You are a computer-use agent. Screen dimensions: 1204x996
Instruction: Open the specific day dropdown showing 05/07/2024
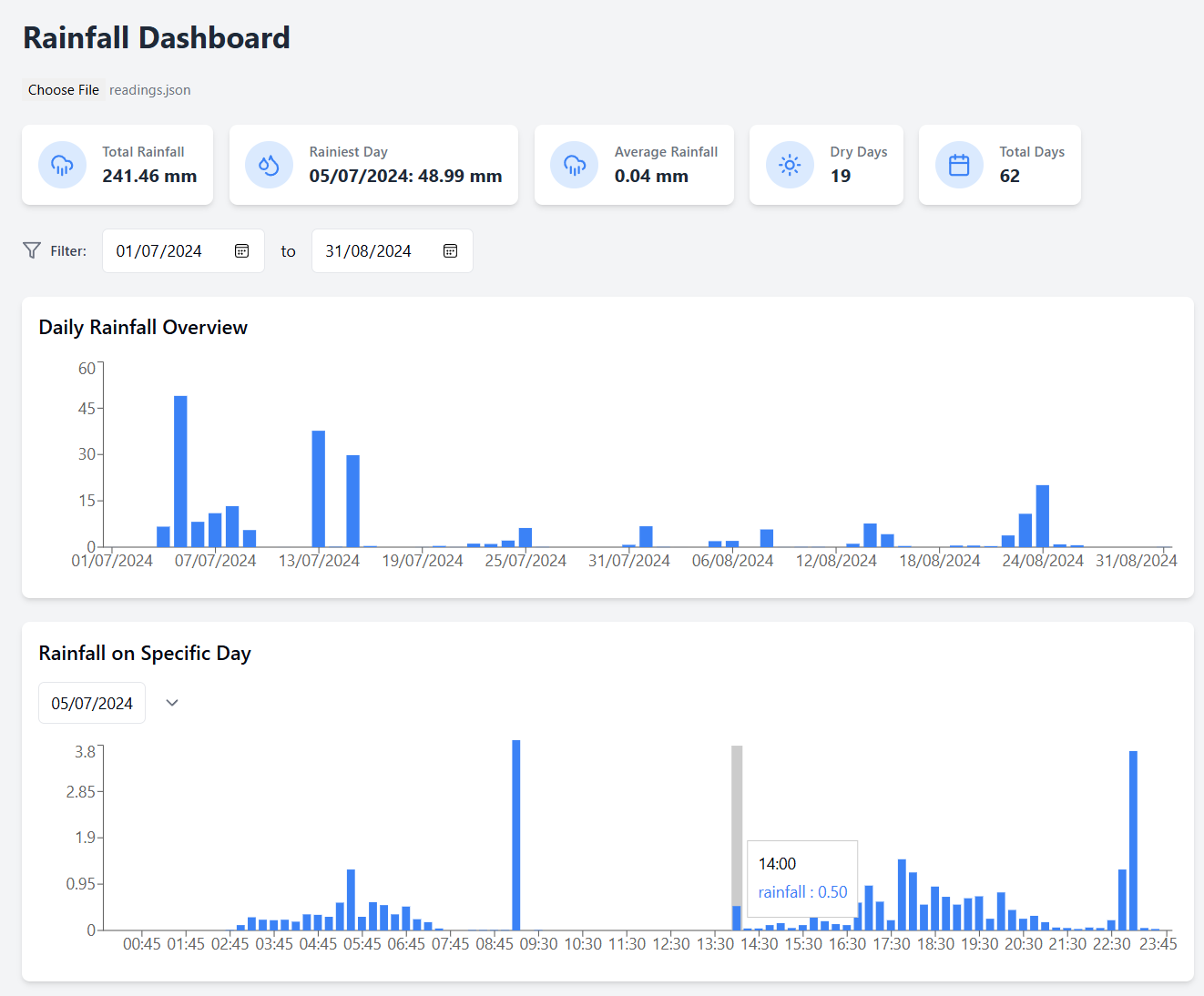pyautogui.click(x=92, y=703)
